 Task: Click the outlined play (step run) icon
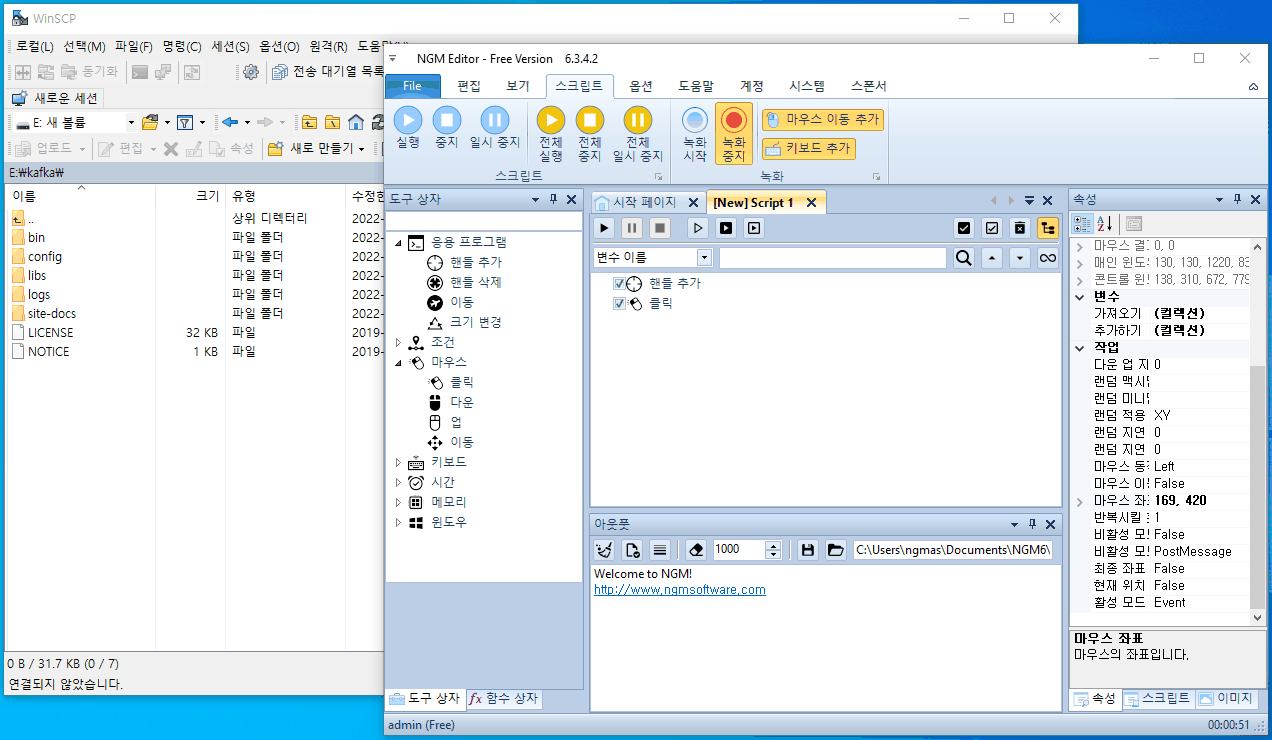[698, 228]
